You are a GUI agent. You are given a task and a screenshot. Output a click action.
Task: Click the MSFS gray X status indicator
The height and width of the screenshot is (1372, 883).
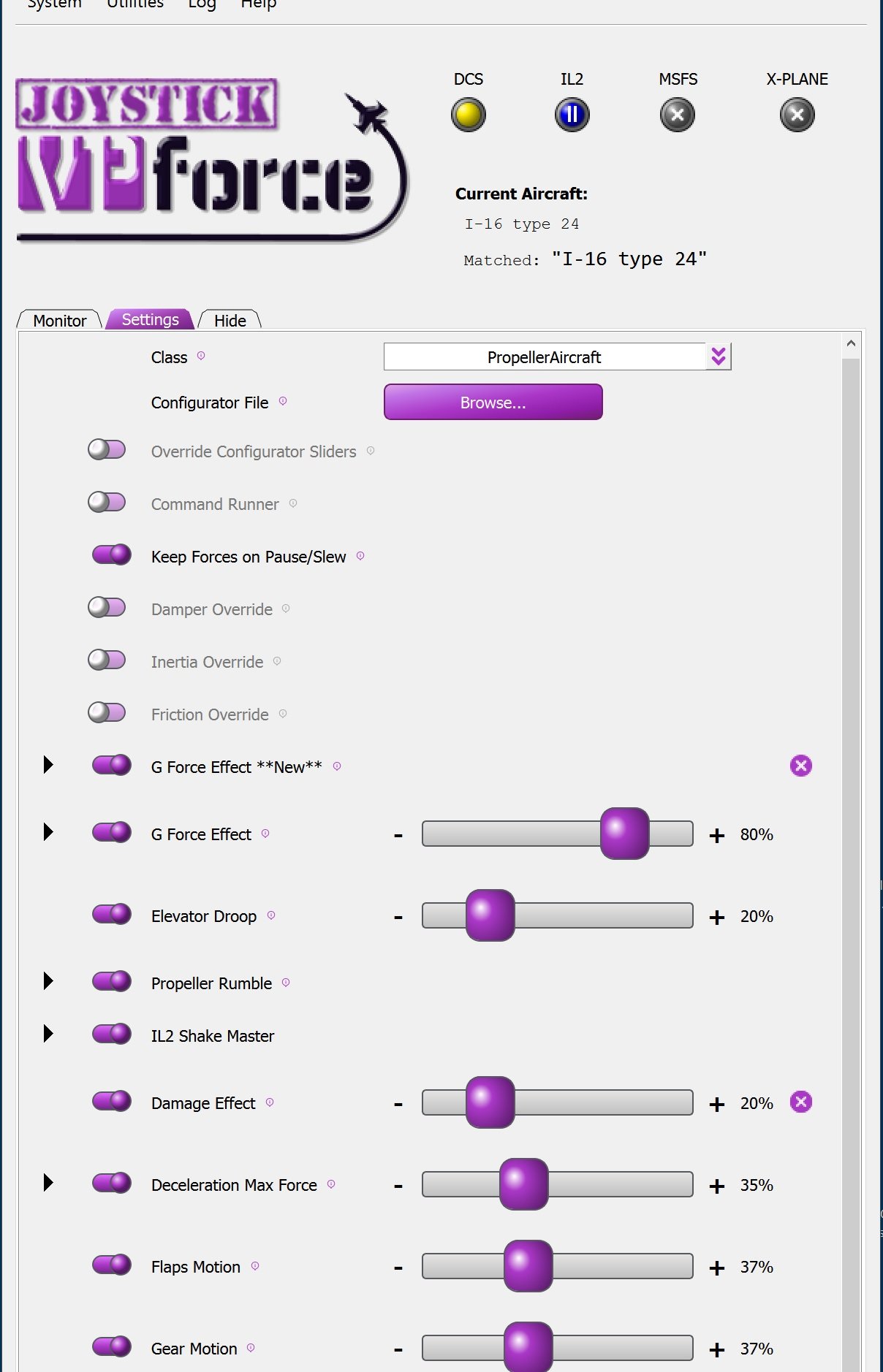678,115
